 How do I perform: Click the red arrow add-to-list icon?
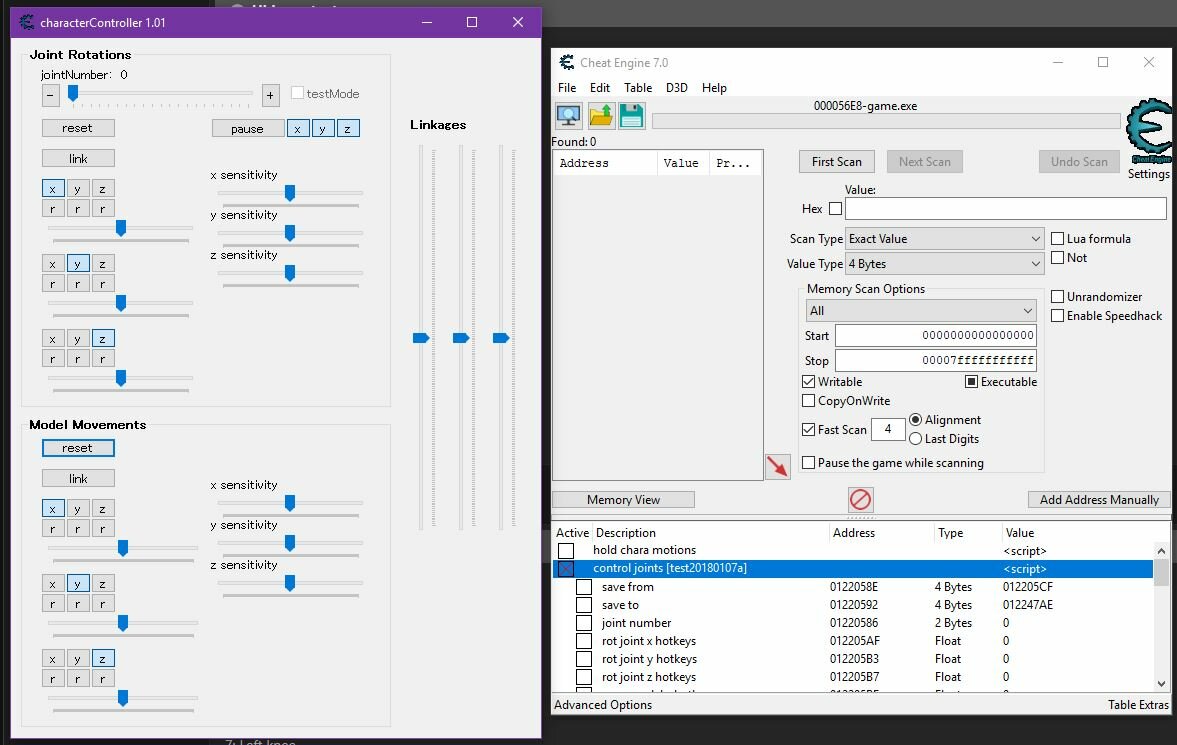(778, 466)
